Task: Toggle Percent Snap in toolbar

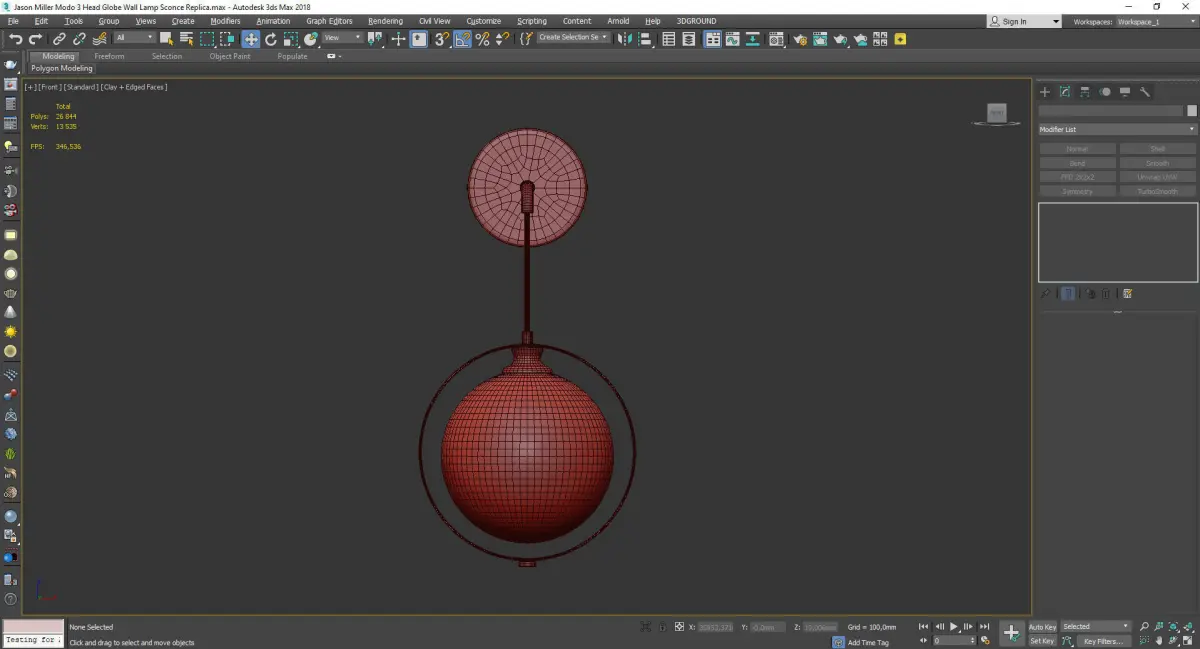Action: click(483, 39)
